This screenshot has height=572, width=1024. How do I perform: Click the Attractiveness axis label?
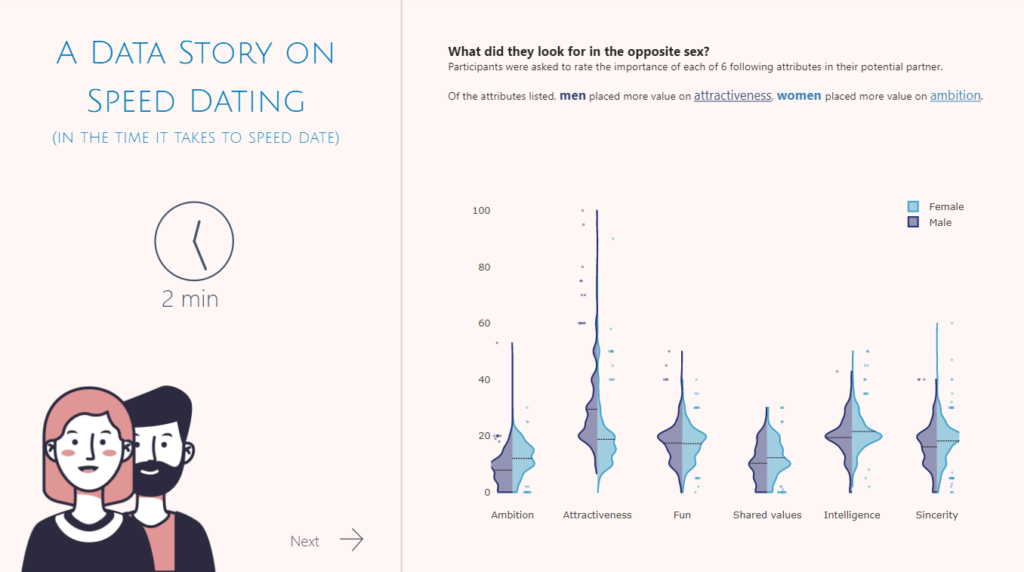[597, 515]
